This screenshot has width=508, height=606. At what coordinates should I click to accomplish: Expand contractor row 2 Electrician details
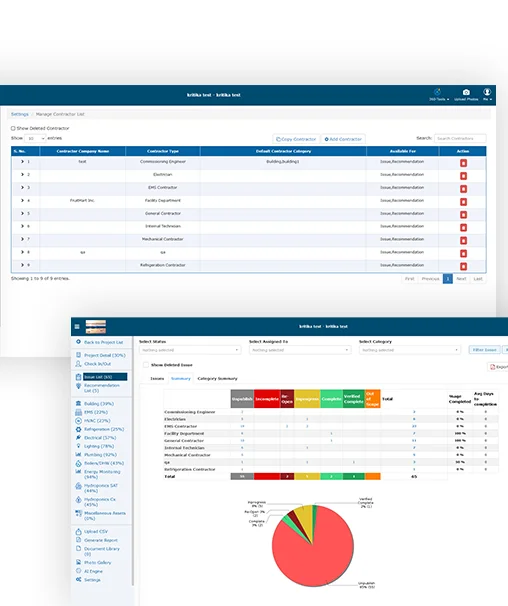pos(22,174)
